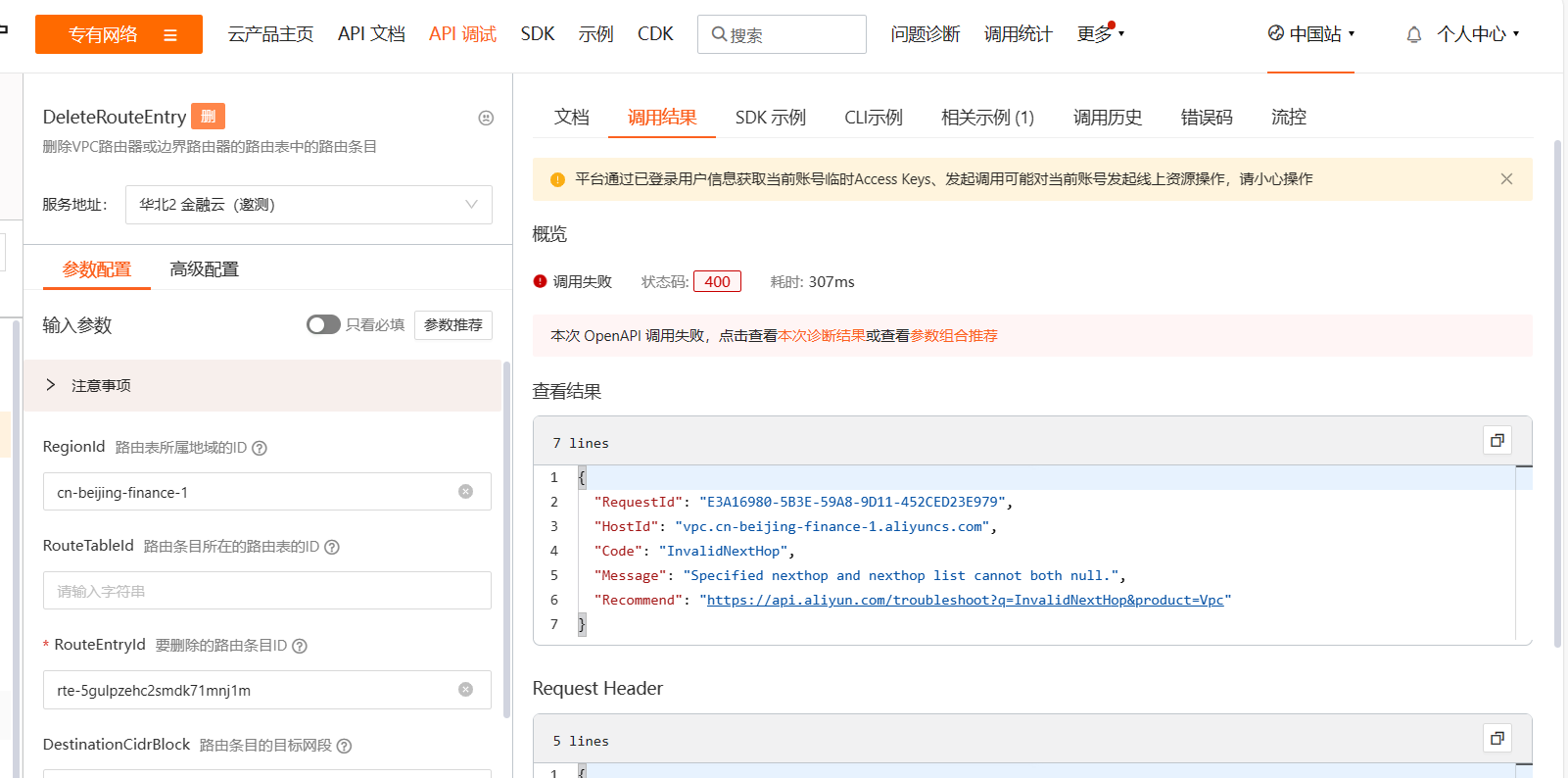This screenshot has width=1568, height=778.
Task: Click the feedback smiley icon
Action: pyautogui.click(x=486, y=118)
